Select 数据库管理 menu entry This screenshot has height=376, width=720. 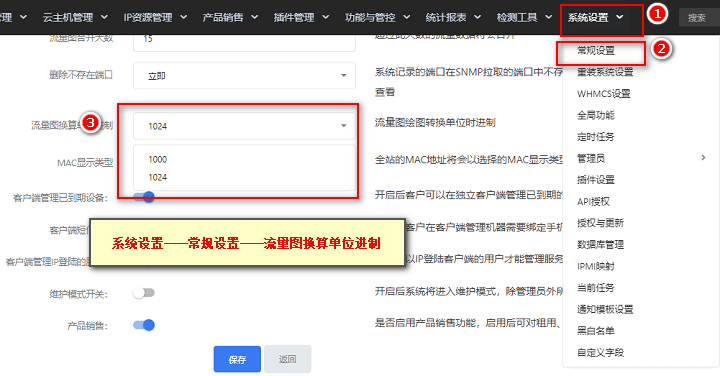click(600, 245)
